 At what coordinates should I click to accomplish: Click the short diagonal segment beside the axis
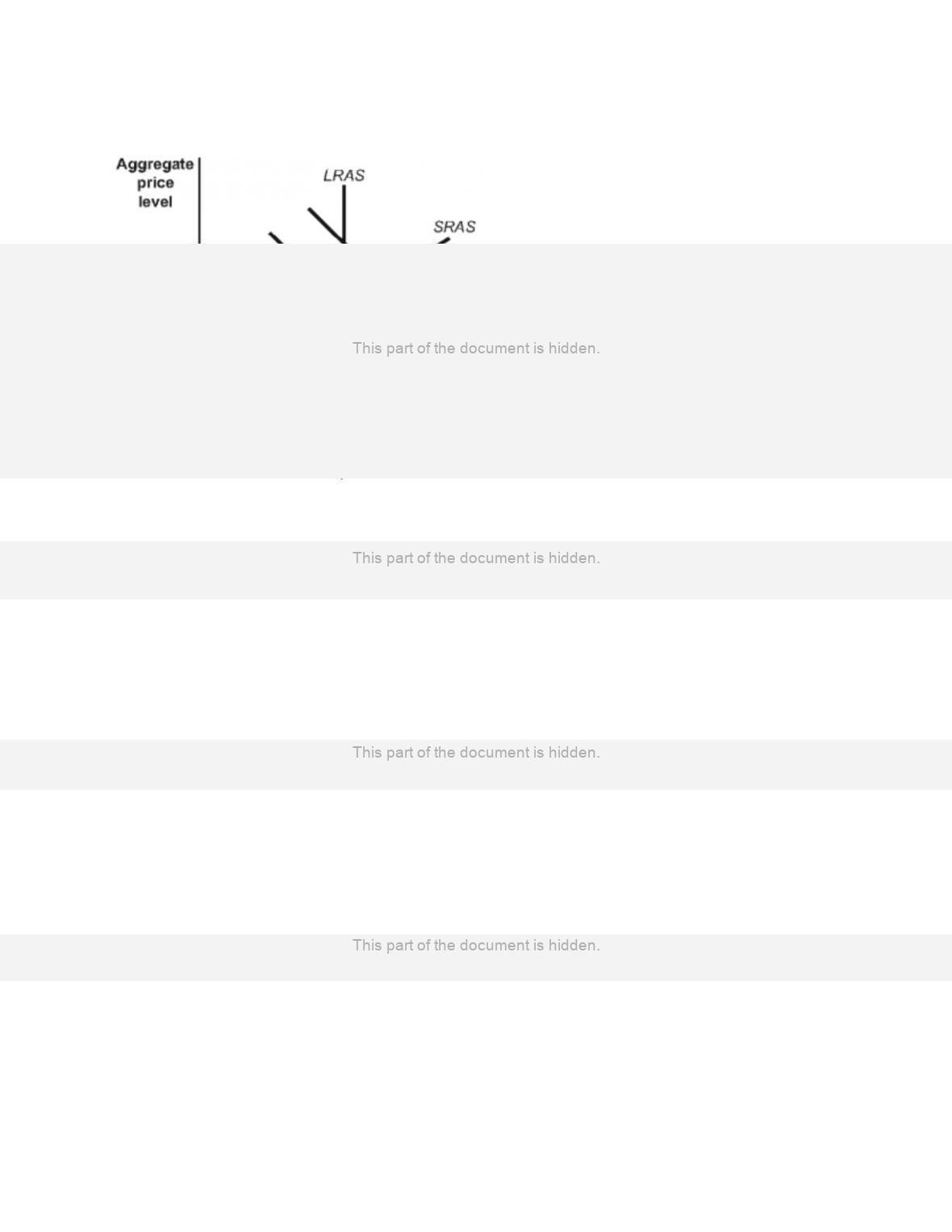click(277, 238)
